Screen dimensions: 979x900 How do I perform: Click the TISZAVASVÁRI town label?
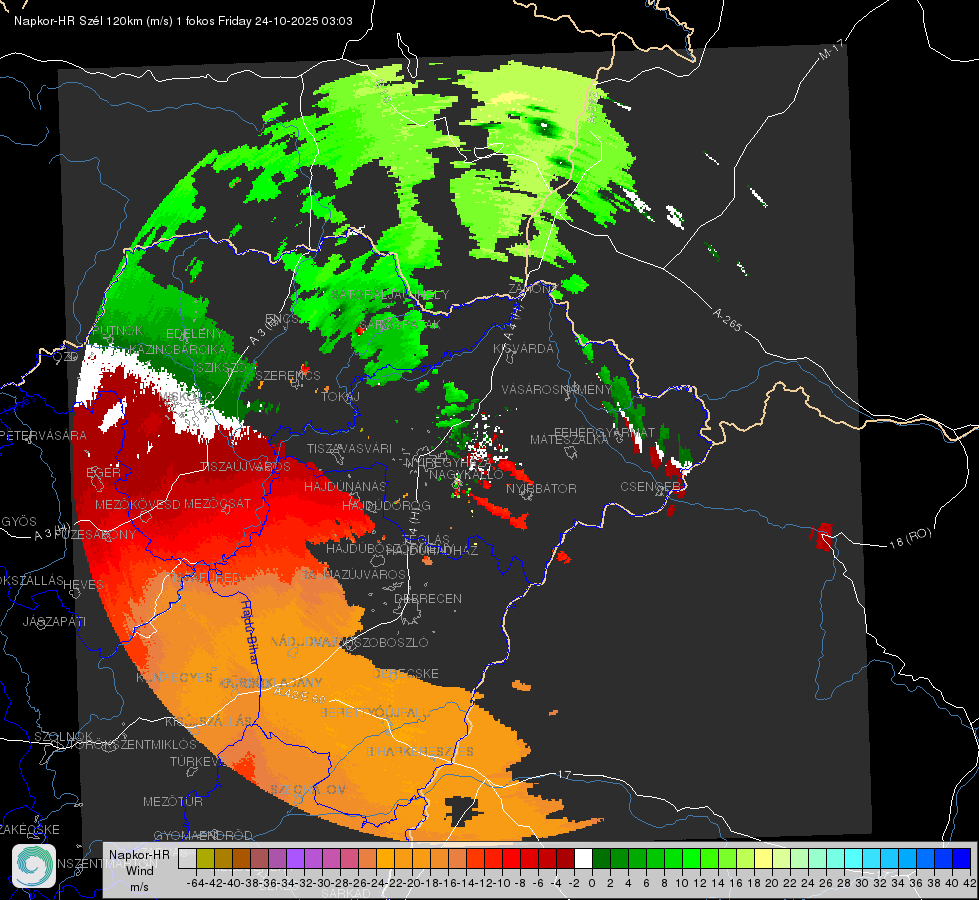349,448
